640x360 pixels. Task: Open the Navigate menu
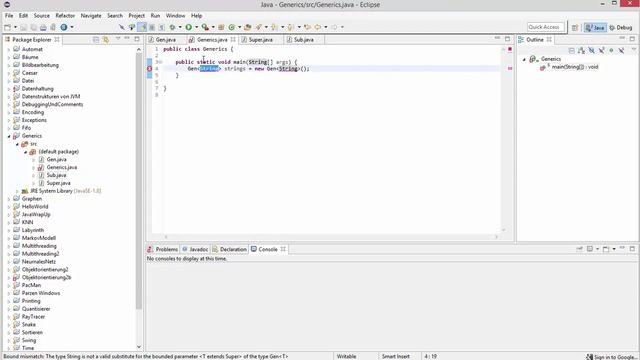coord(91,16)
